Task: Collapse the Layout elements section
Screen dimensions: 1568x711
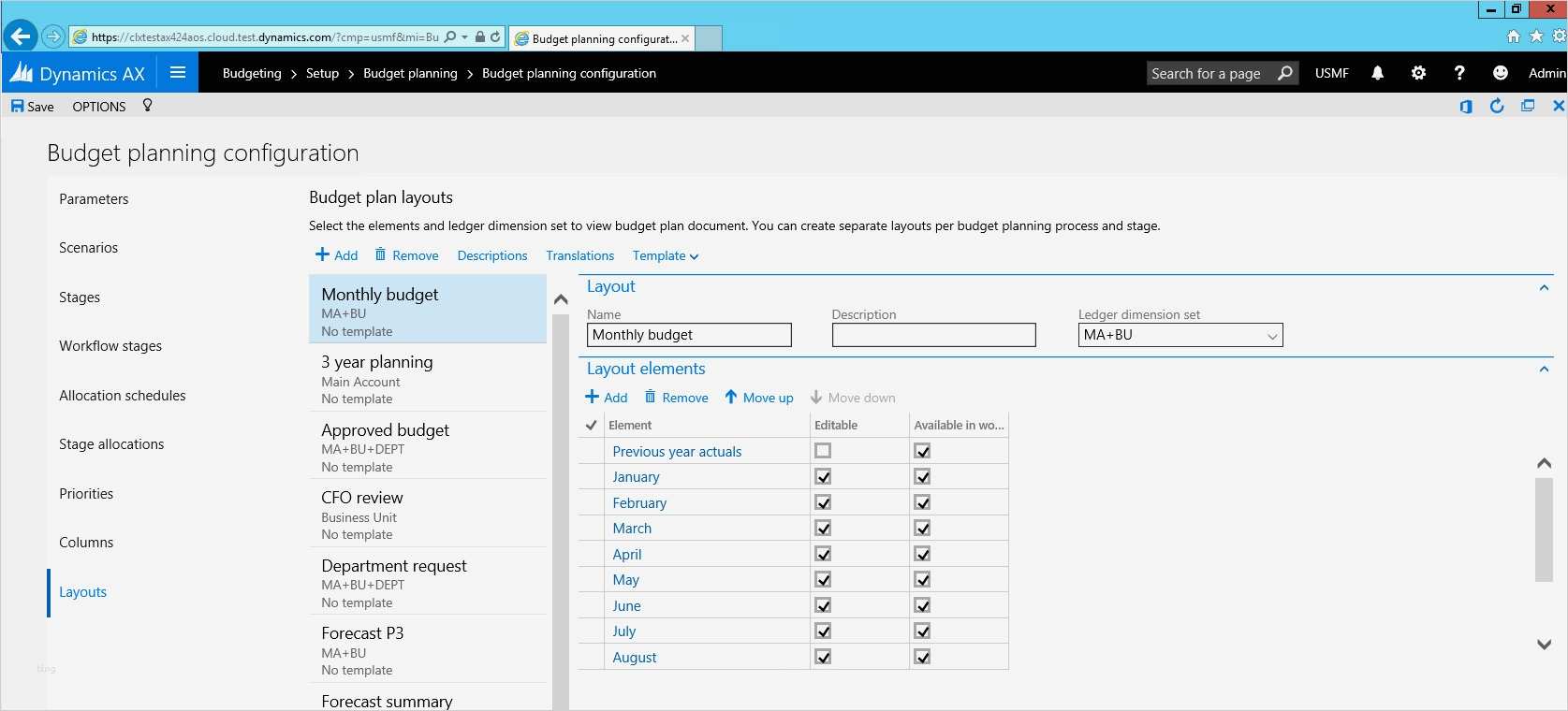Action: (x=1544, y=369)
